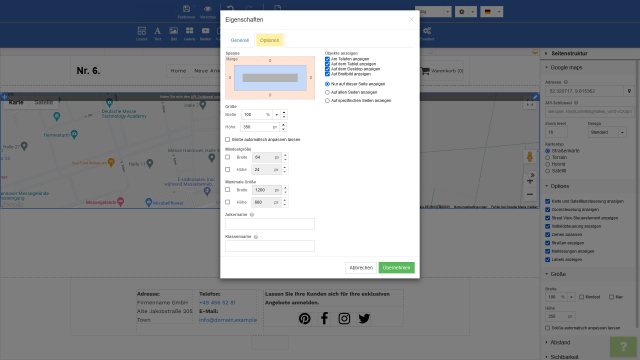Click the Abbrechen button

tap(361, 268)
